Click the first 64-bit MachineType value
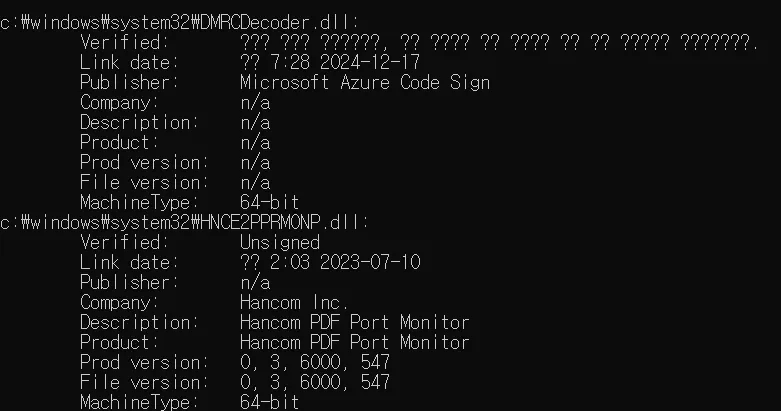781x411 pixels. [x=269, y=202]
